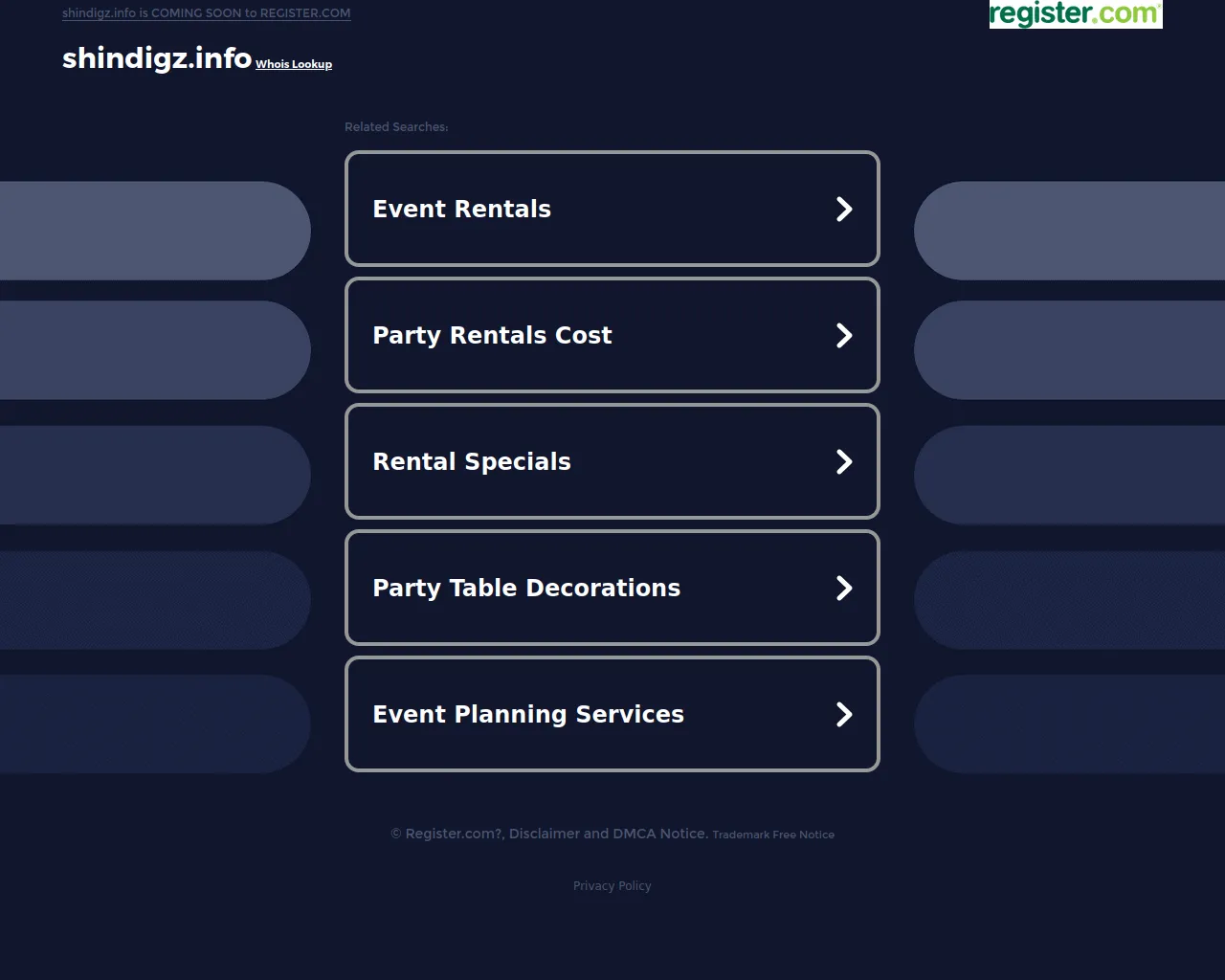The image size is (1225, 980).
Task: Select the Rental Specials related search
Action: coord(471,462)
